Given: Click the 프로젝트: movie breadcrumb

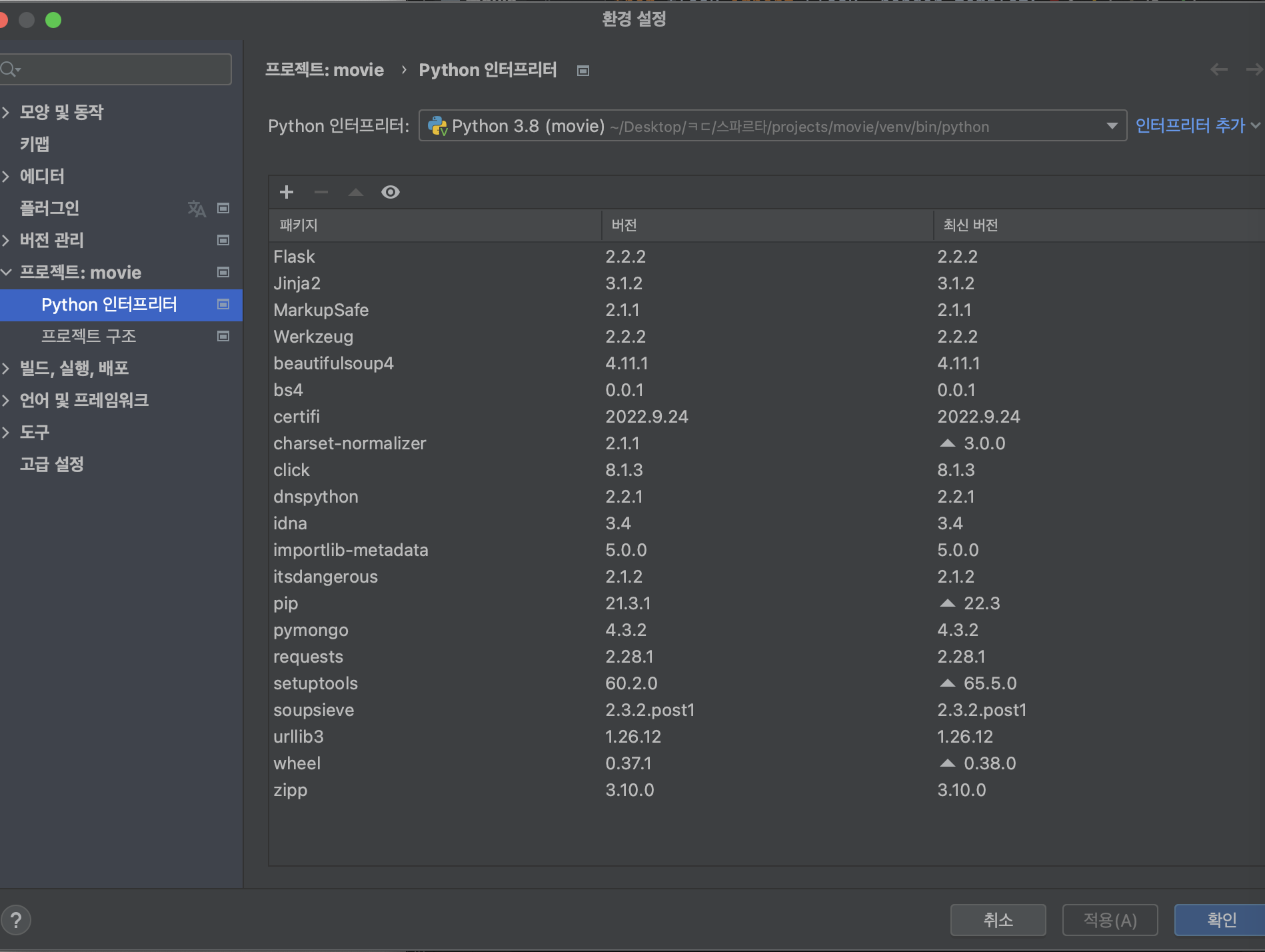Looking at the screenshot, I should pos(325,70).
